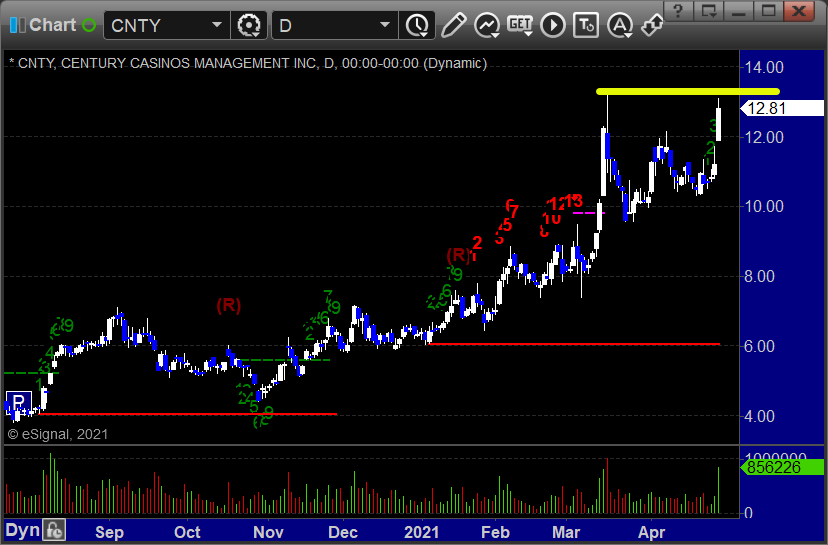Screen dimensions: 828x545
Task: Click the Chart window icon
Action: pos(17,25)
